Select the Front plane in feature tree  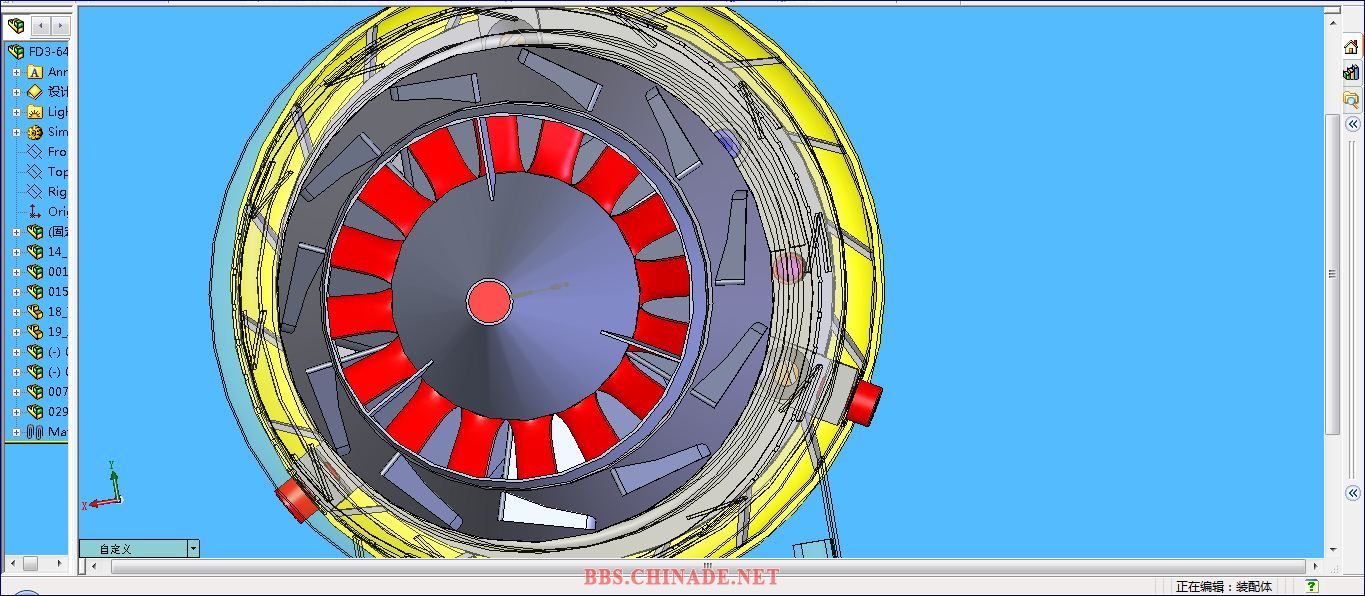coord(36,152)
